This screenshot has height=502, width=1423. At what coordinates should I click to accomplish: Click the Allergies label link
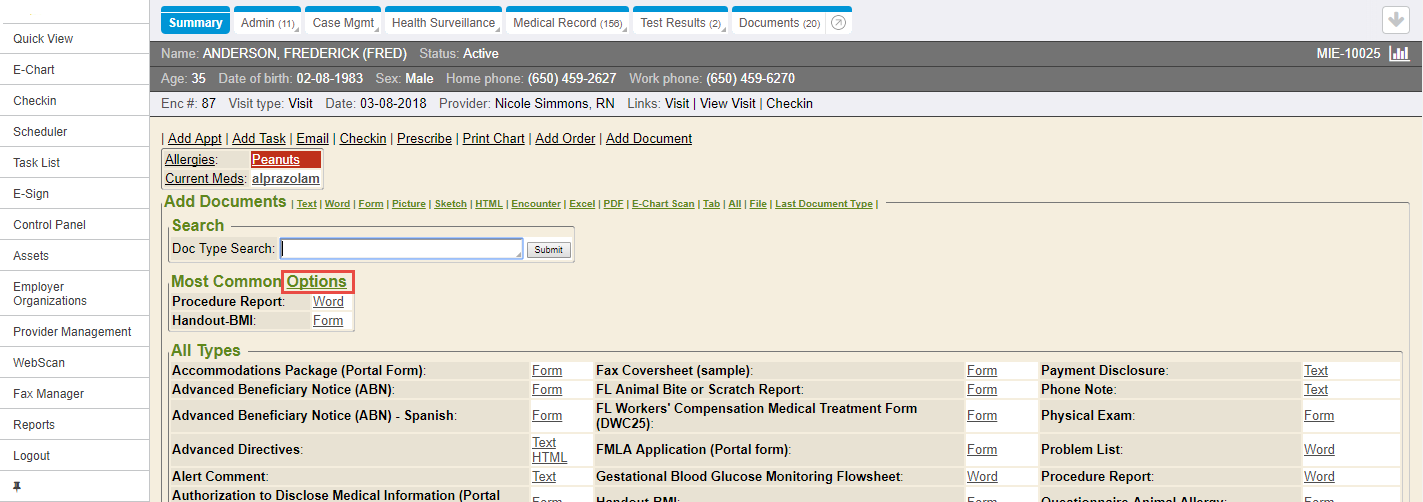[190, 160]
